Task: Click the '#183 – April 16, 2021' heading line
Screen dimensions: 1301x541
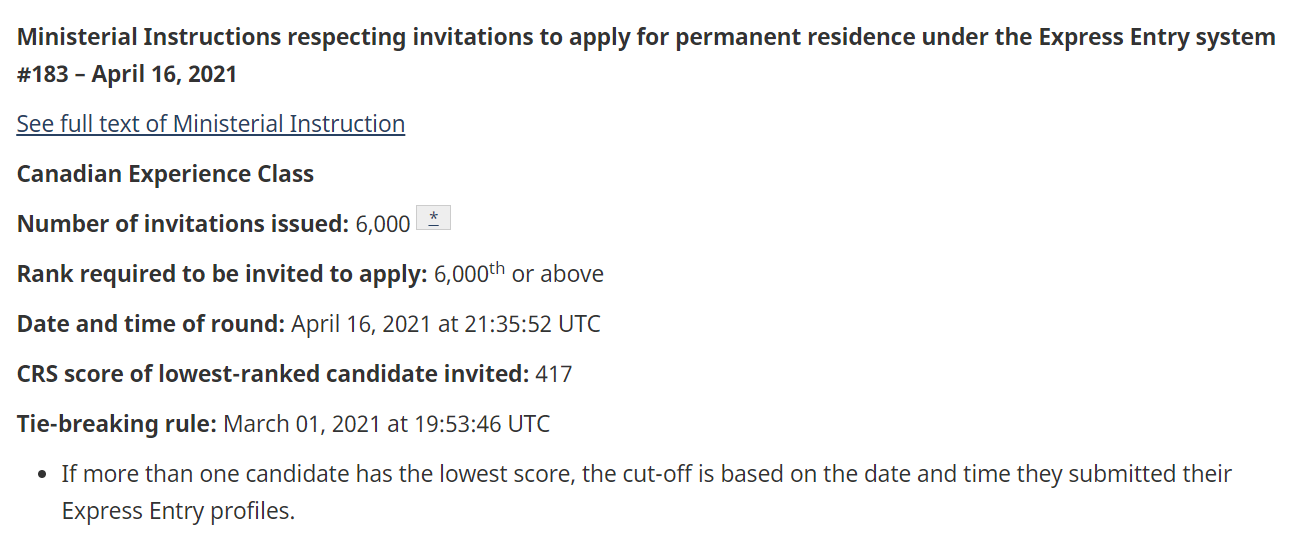Action: tap(127, 75)
